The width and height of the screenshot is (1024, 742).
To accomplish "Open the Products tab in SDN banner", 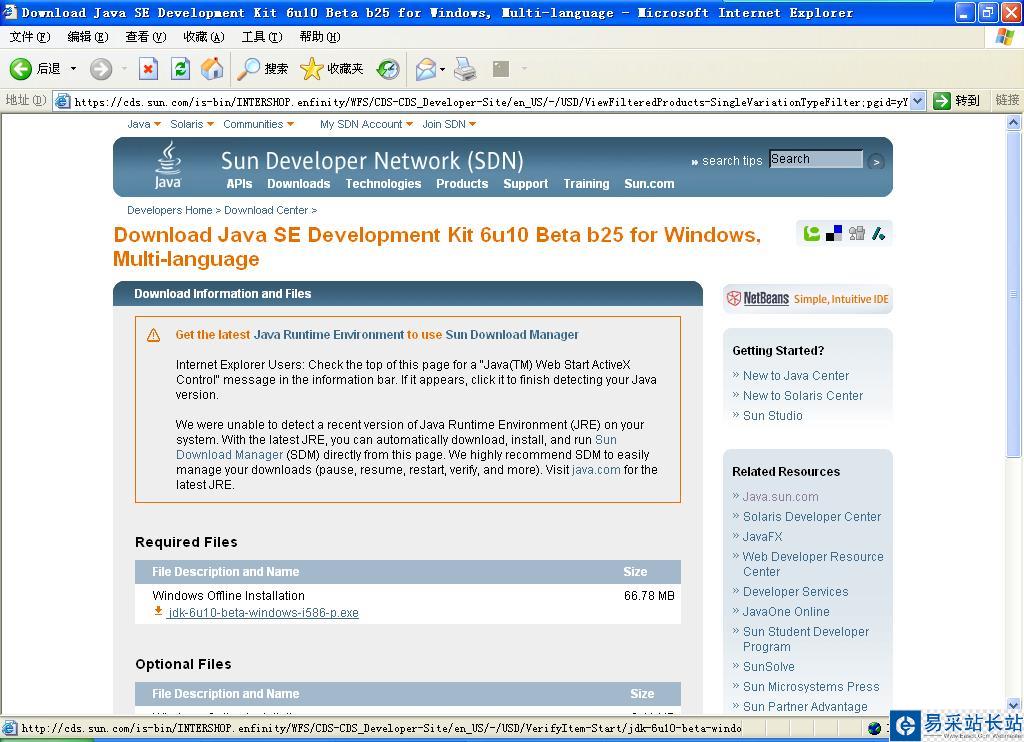I will point(462,184).
